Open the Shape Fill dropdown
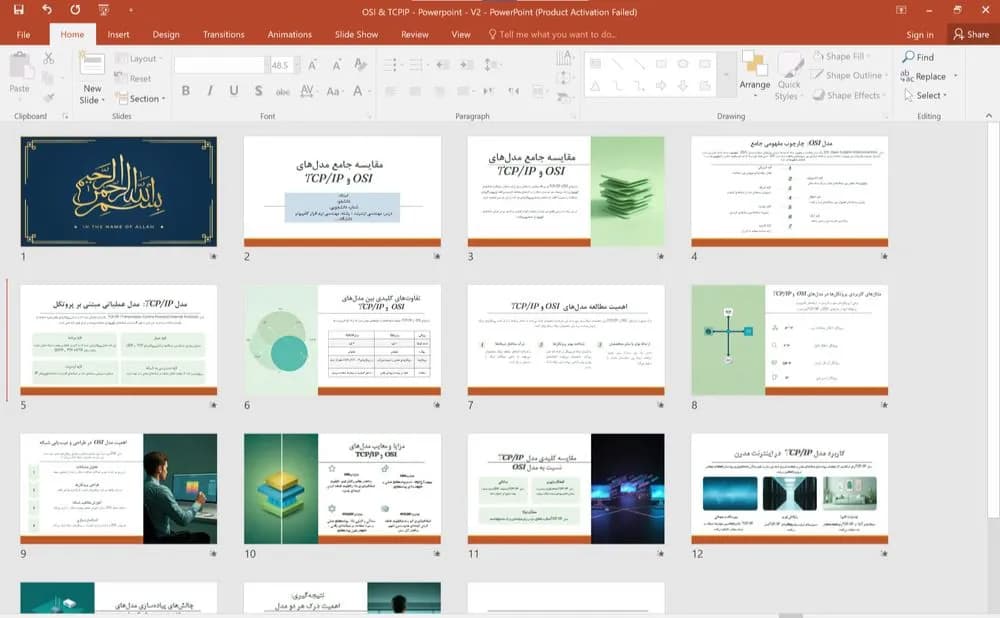Viewport: 1000px width, 618px height. click(841, 56)
